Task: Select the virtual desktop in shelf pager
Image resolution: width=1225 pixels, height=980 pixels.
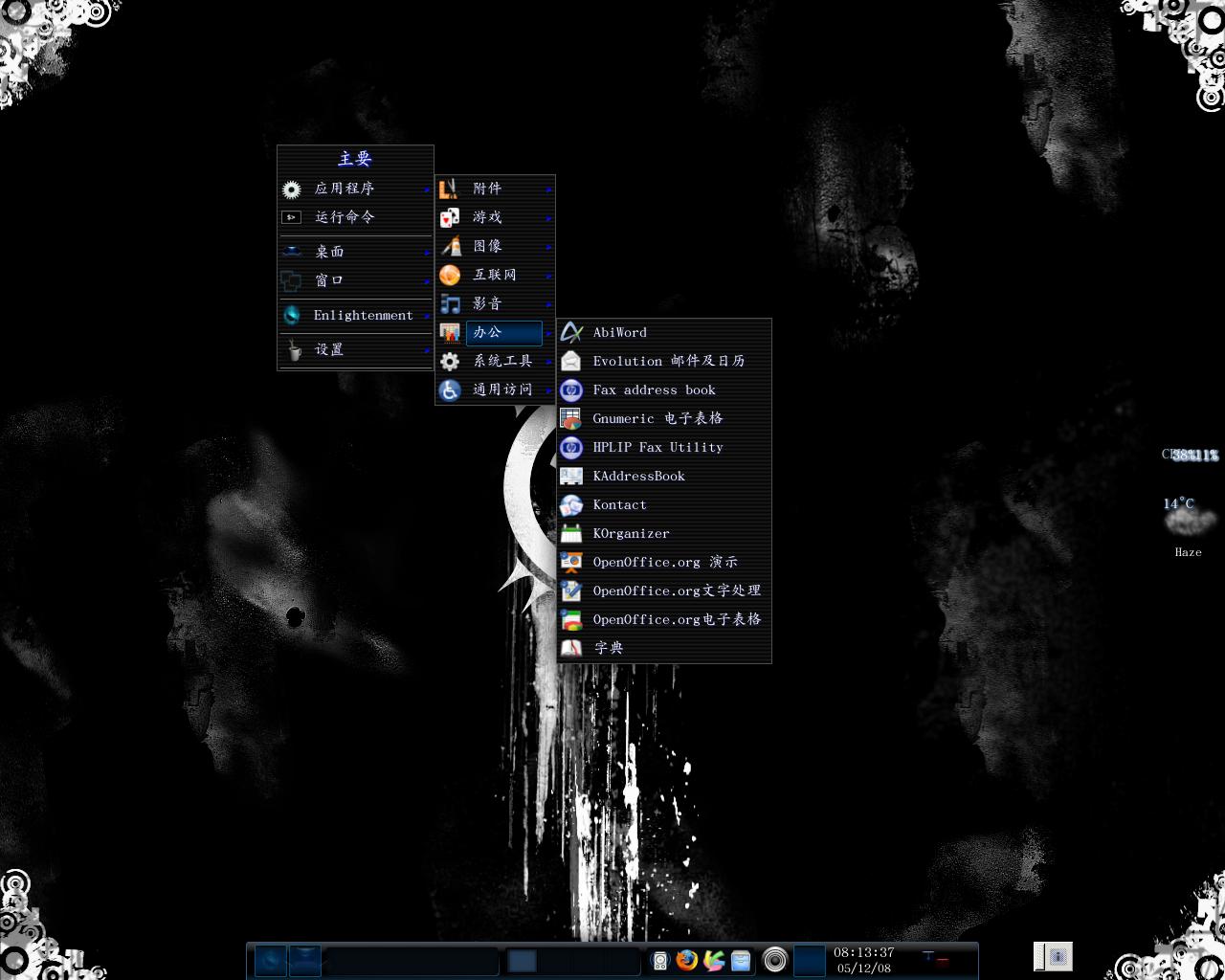Action: [x=522, y=961]
